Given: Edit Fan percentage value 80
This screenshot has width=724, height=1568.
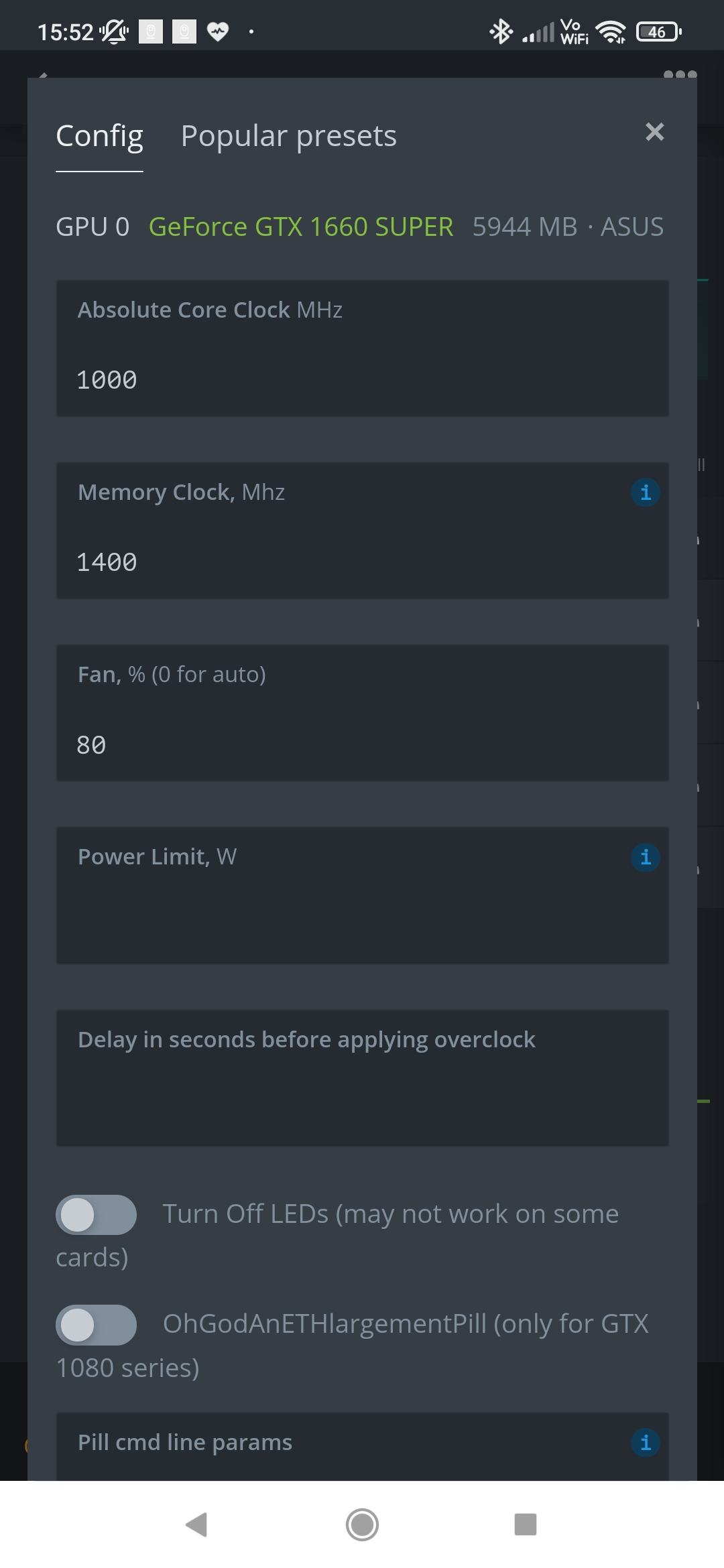Looking at the screenshot, I should pyautogui.click(x=362, y=713).
